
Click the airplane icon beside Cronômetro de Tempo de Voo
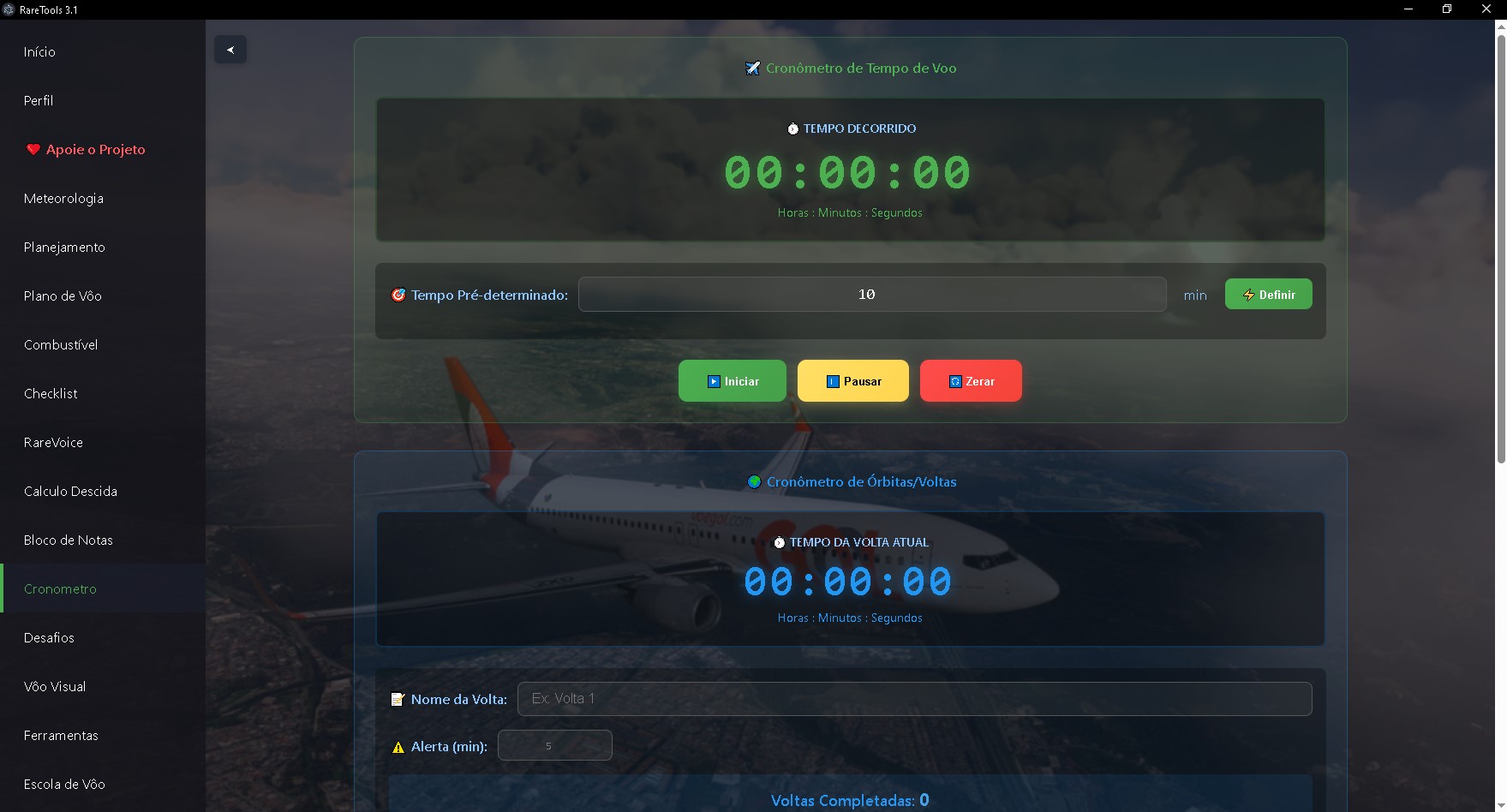tap(752, 69)
